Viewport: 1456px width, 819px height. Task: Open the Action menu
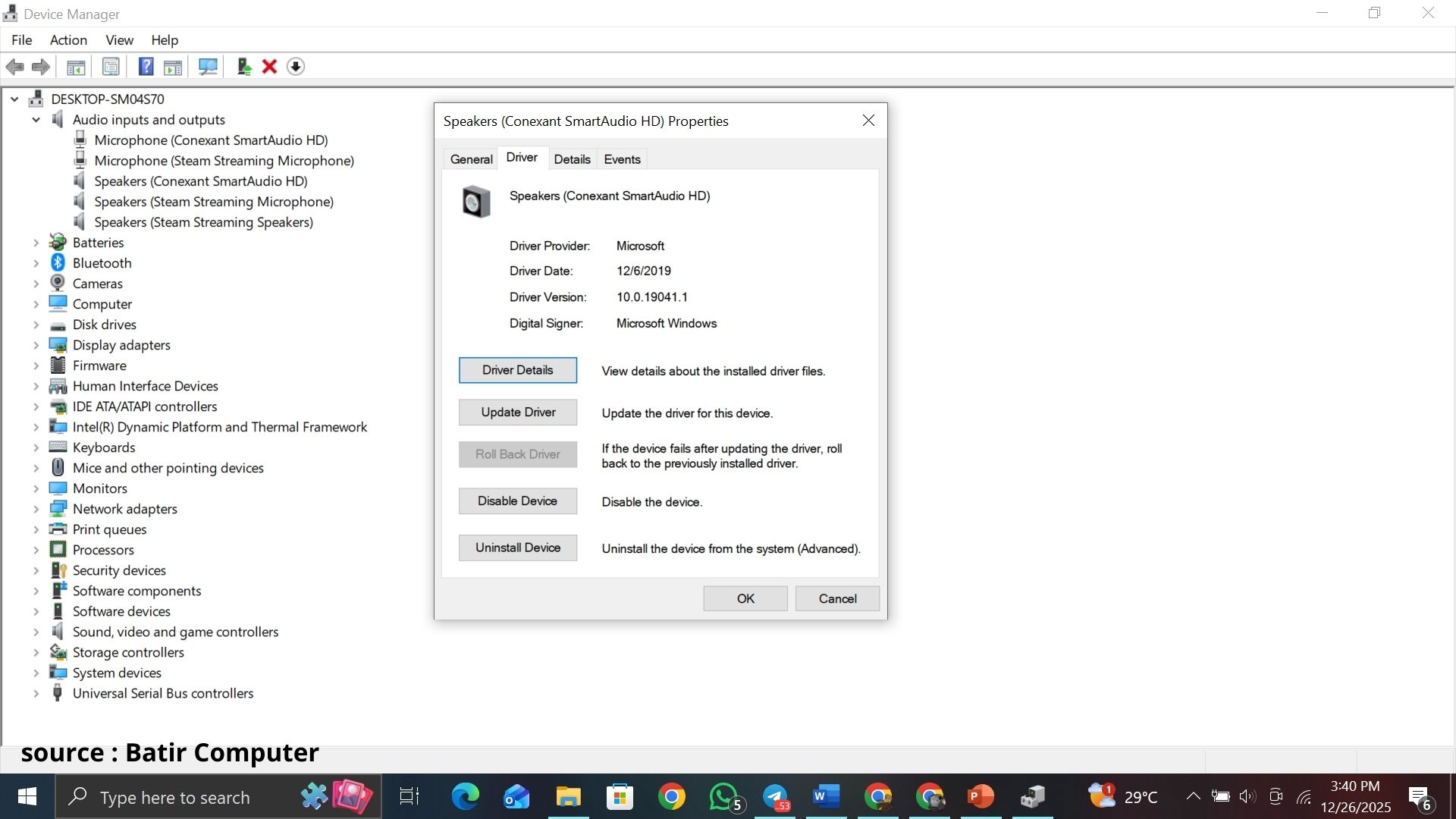point(68,40)
